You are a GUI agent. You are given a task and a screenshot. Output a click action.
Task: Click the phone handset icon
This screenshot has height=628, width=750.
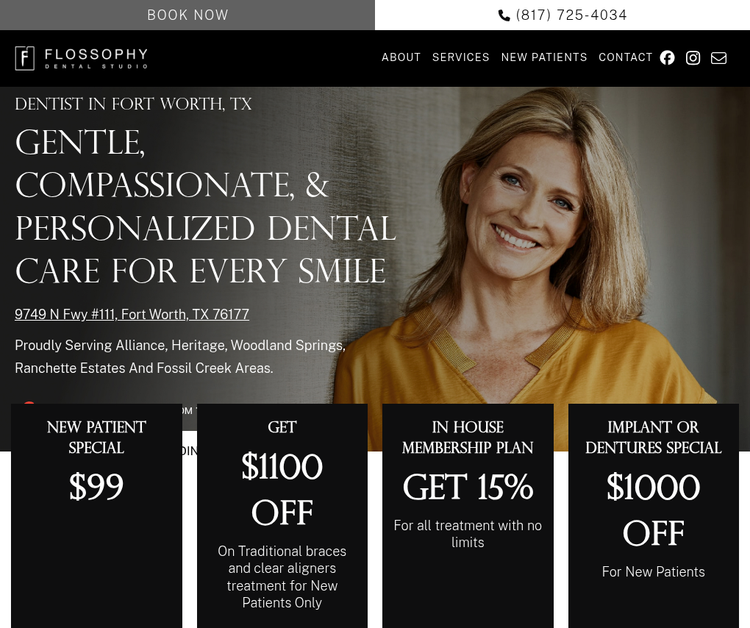pyautogui.click(x=504, y=16)
